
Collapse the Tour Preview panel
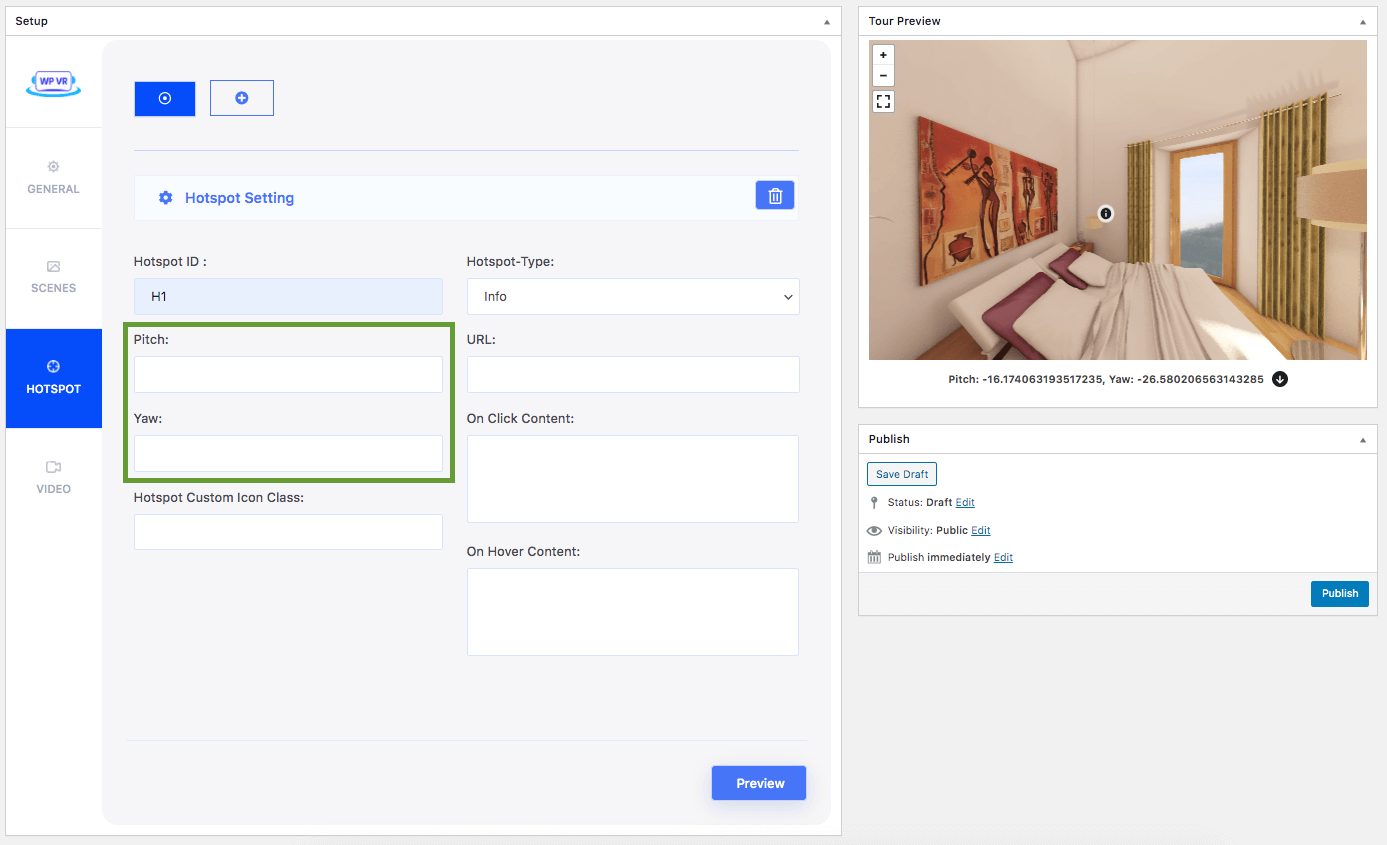[x=1362, y=21]
